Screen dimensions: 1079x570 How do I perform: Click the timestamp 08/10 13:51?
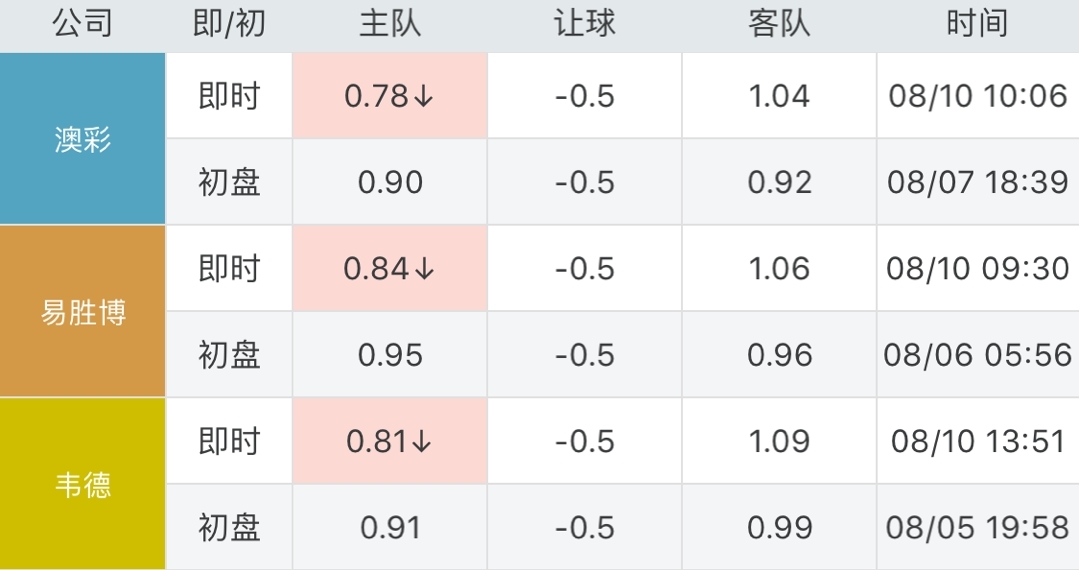coord(977,441)
